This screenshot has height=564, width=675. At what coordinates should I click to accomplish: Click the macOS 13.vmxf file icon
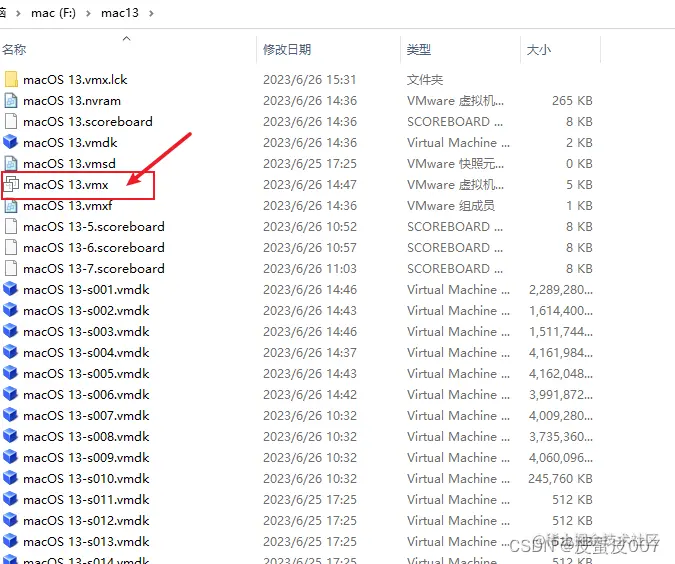pyautogui.click(x=11, y=206)
